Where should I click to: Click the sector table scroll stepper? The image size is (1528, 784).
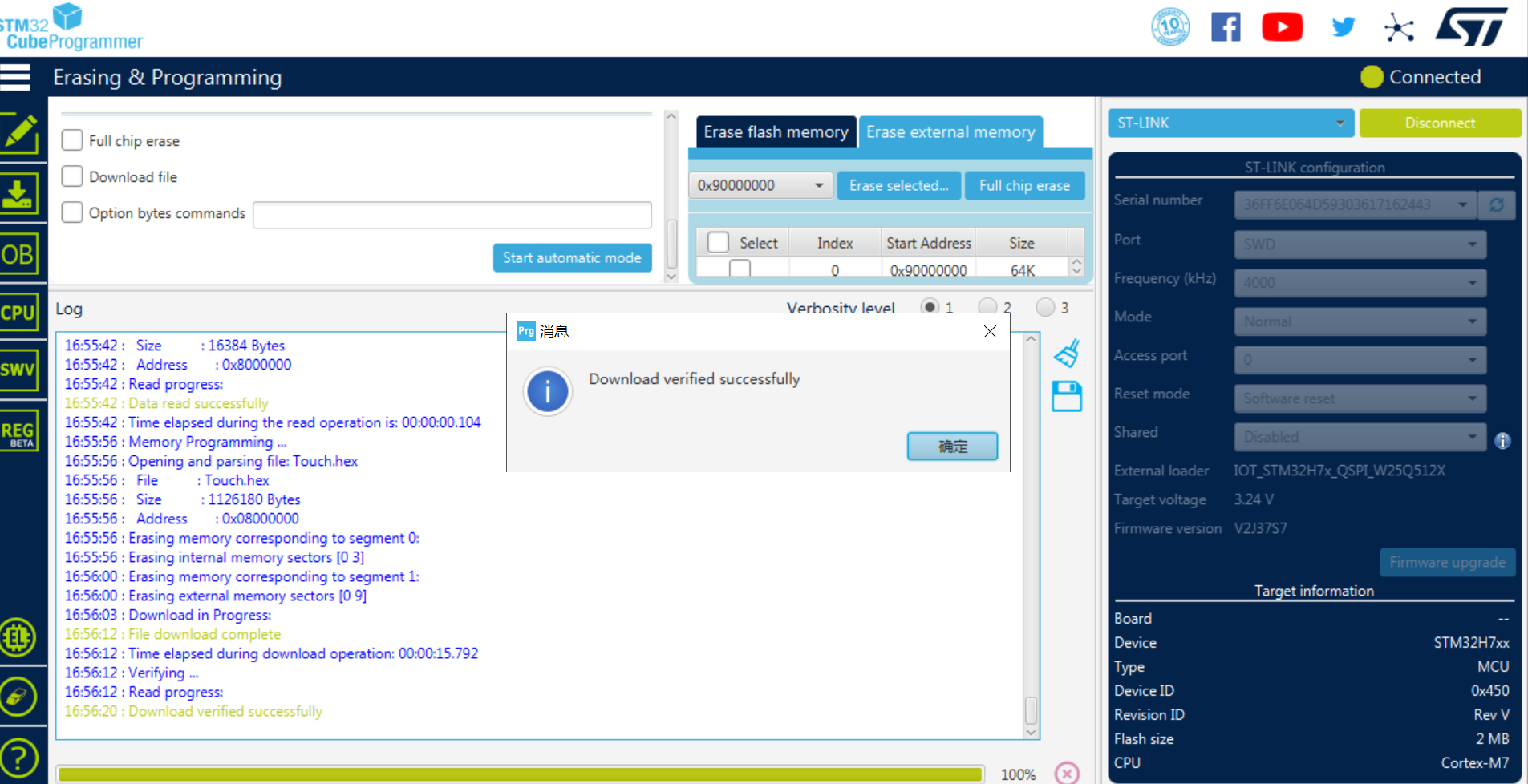(x=1077, y=266)
